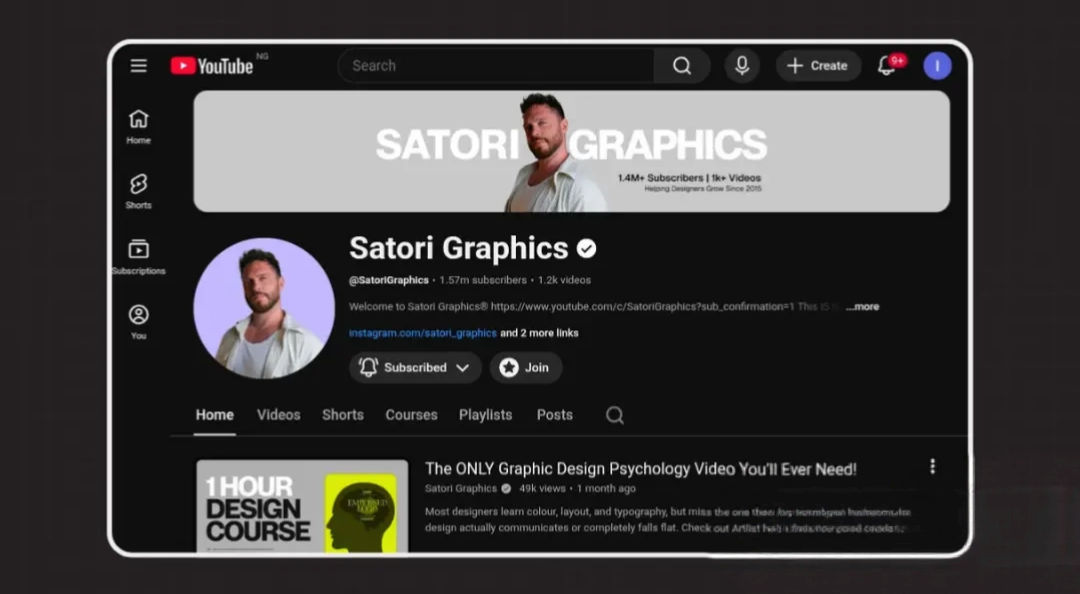
Task: Focus the Search input field
Action: click(x=496, y=65)
